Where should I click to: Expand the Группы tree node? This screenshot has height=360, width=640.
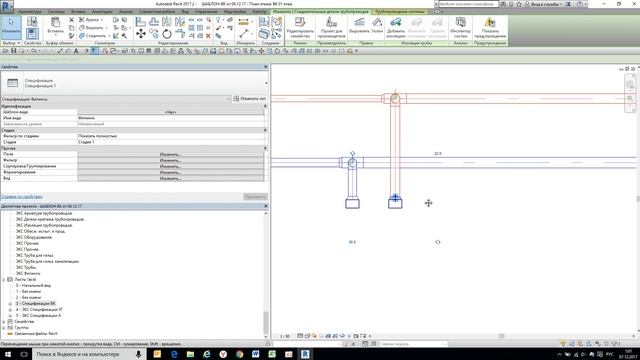pyautogui.click(x=4, y=327)
